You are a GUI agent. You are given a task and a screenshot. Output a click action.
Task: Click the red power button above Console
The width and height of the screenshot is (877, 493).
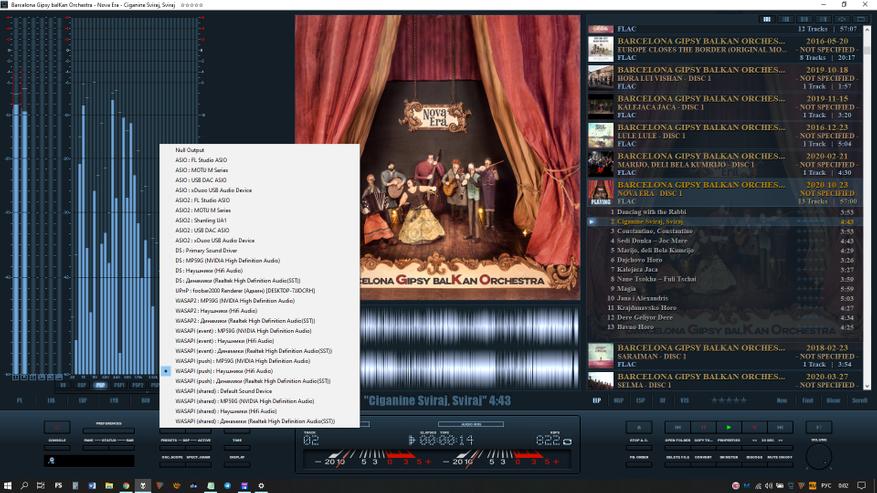(57, 428)
